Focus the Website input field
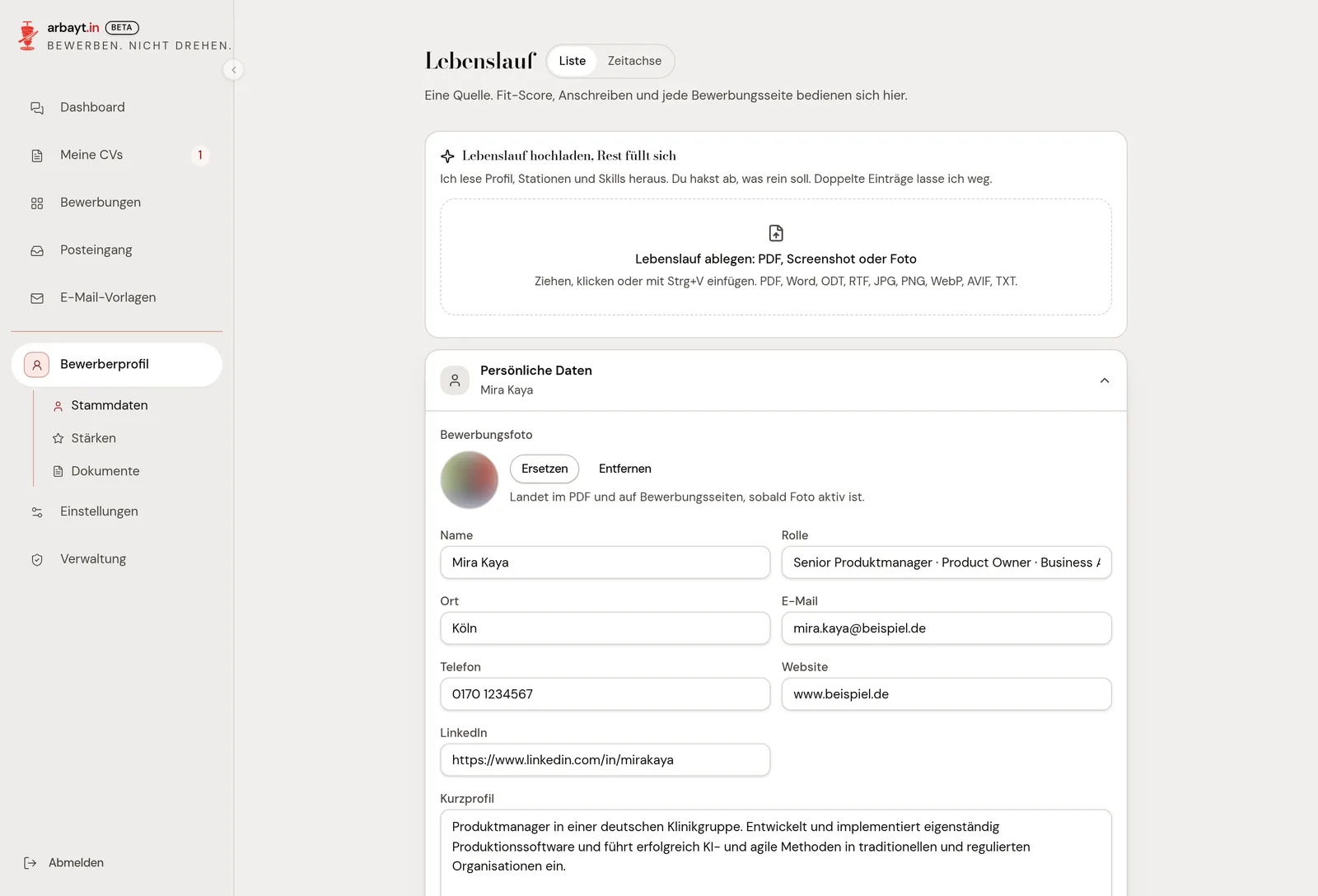 946,694
